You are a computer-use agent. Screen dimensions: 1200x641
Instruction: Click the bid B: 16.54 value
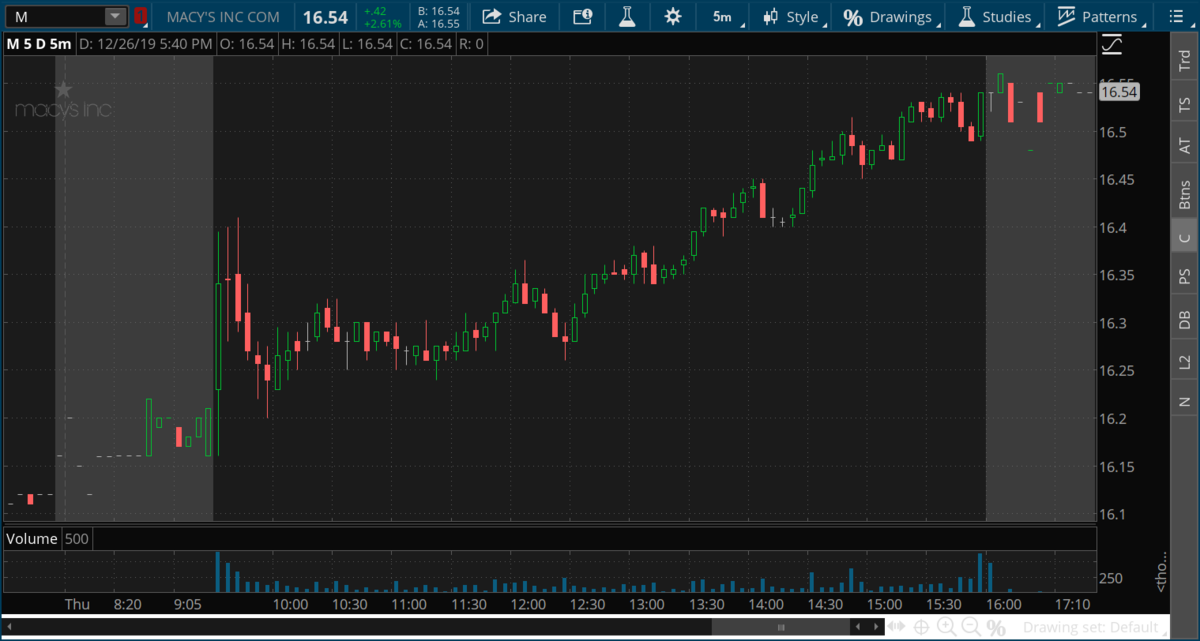[439, 11]
